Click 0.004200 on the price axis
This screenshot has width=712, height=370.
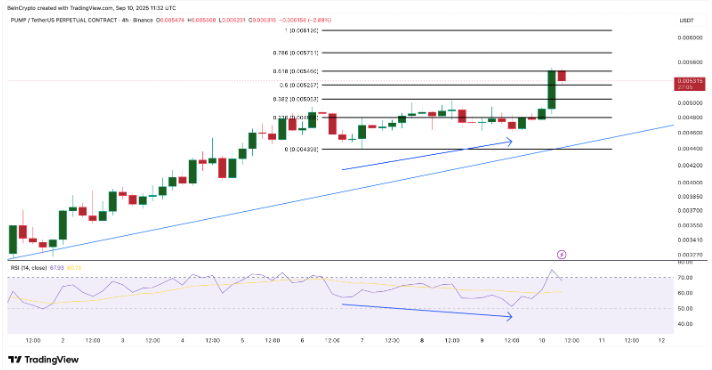point(690,166)
